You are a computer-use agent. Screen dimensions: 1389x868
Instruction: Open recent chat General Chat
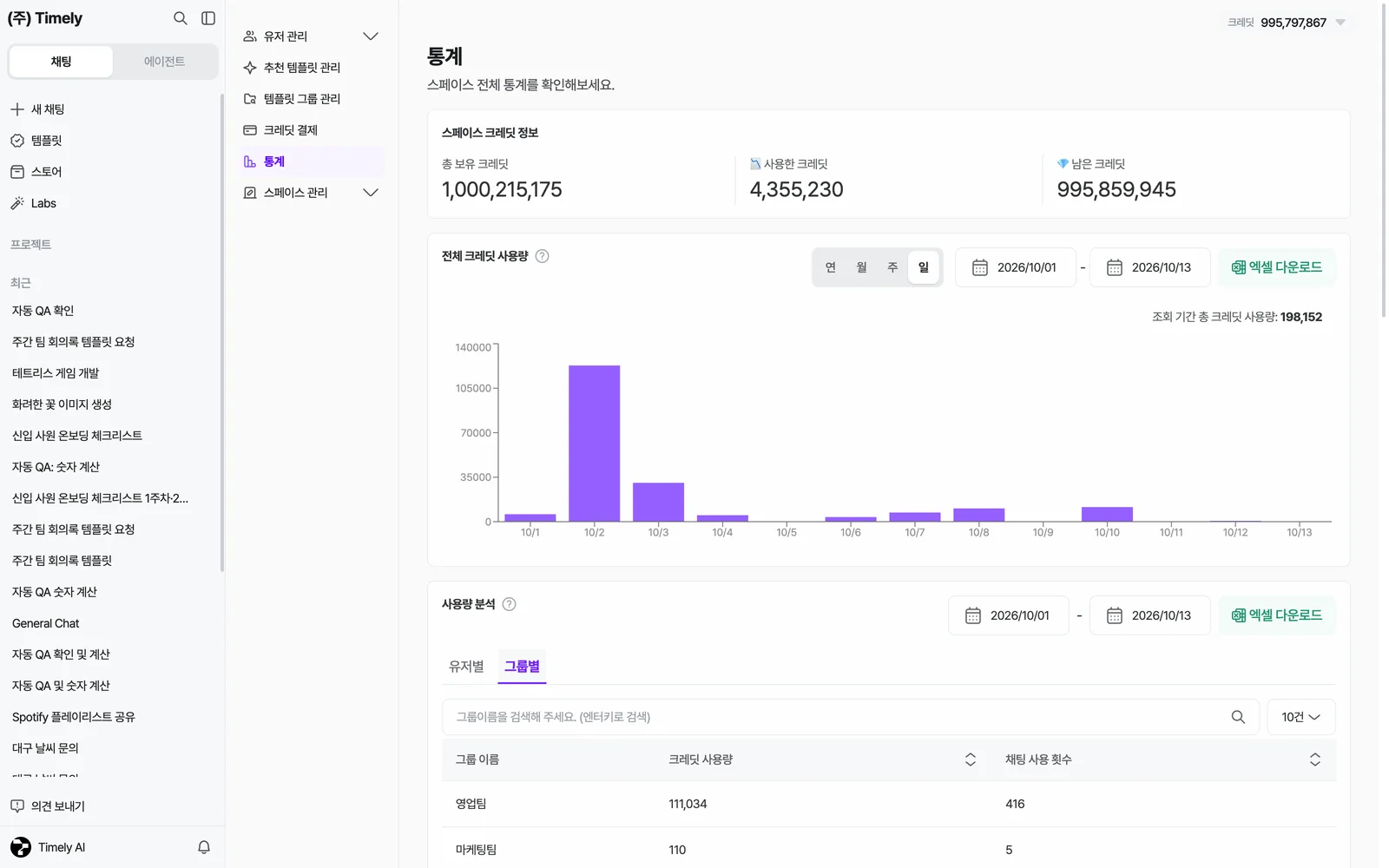click(x=46, y=623)
